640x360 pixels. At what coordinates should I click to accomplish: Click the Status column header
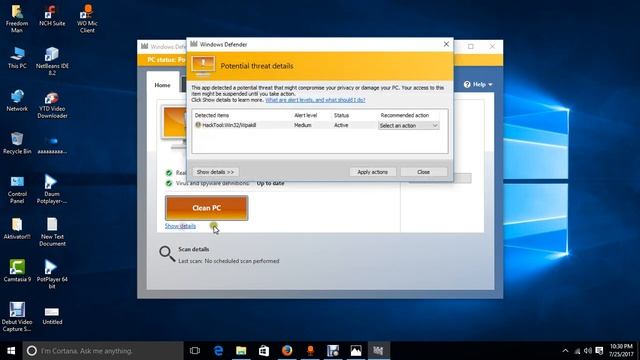(341, 116)
